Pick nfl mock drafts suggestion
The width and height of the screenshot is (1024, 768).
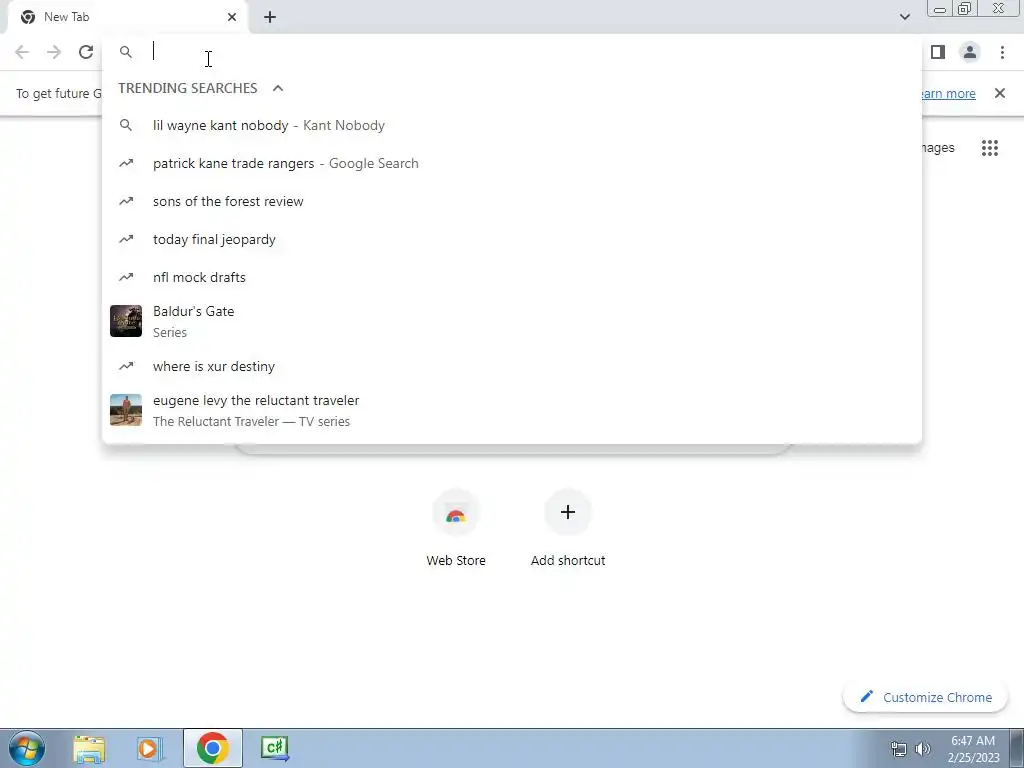512,277
